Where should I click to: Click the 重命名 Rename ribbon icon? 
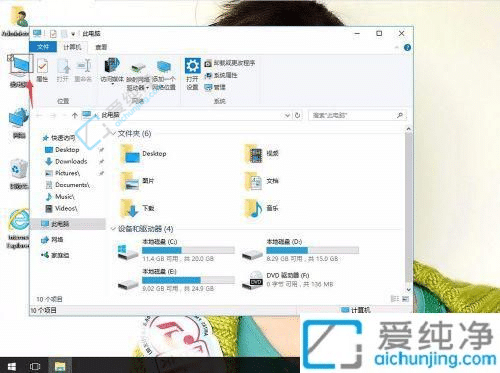(83, 70)
